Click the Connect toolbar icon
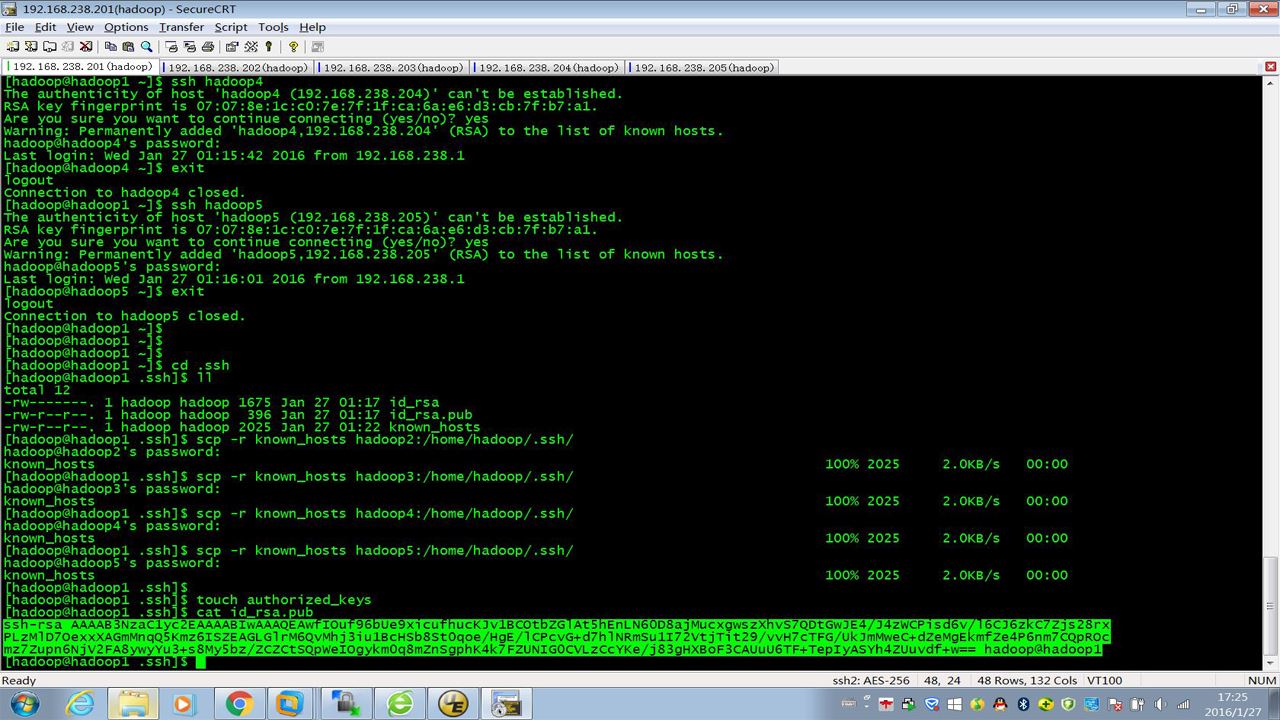The width and height of the screenshot is (1280, 720). click(13, 46)
